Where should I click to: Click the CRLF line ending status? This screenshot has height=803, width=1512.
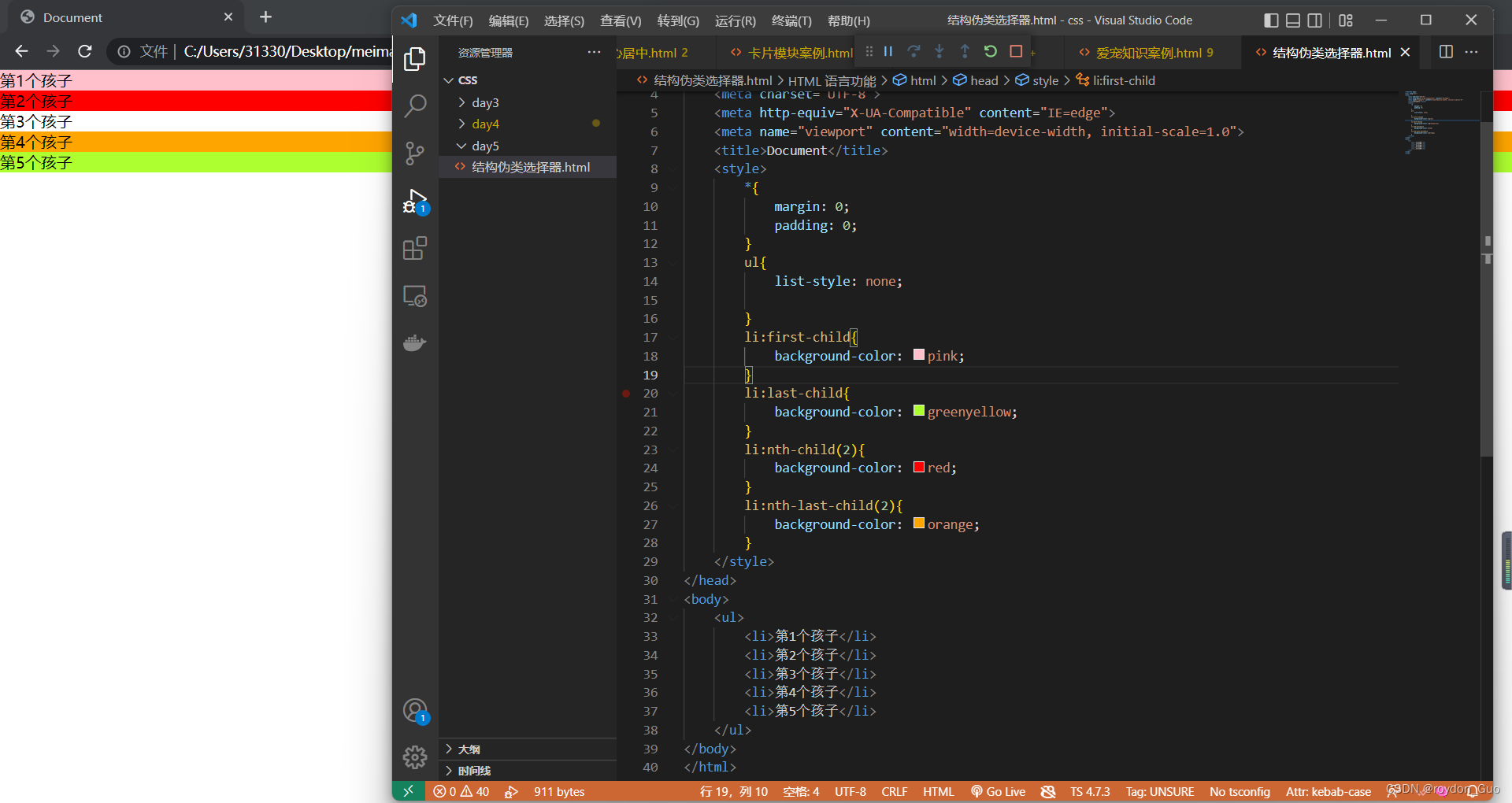click(x=894, y=791)
